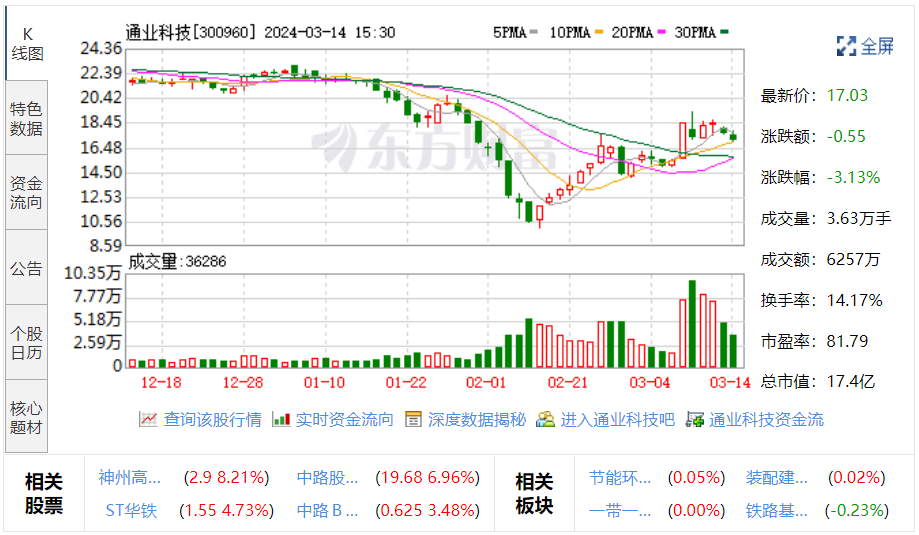Open the 进入通业科技吧 link
The image size is (919, 535).
click(617, 419)
